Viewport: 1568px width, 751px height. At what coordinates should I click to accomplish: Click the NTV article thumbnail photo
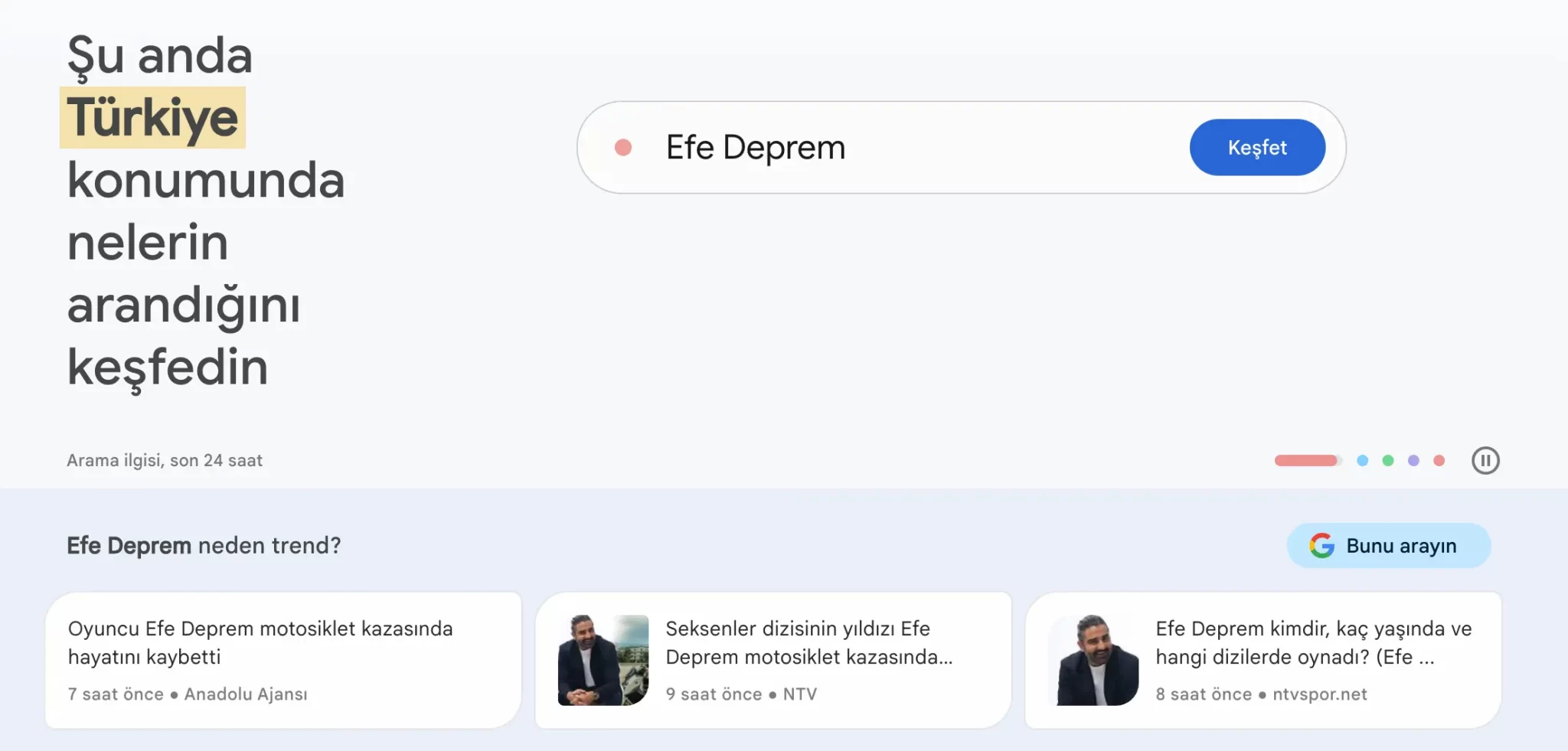pyautogui.click(x=603, y=660)
